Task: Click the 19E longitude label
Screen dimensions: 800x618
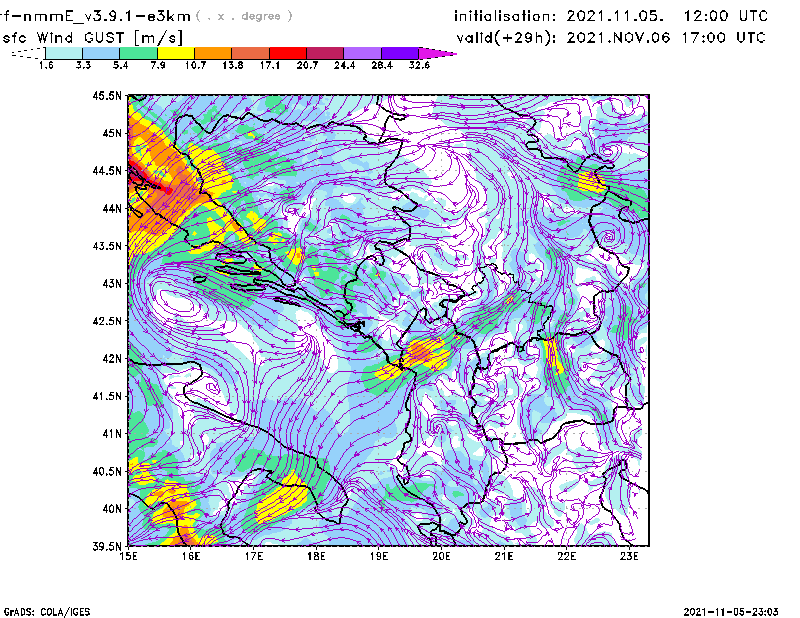Action: (x=379, y=556)
